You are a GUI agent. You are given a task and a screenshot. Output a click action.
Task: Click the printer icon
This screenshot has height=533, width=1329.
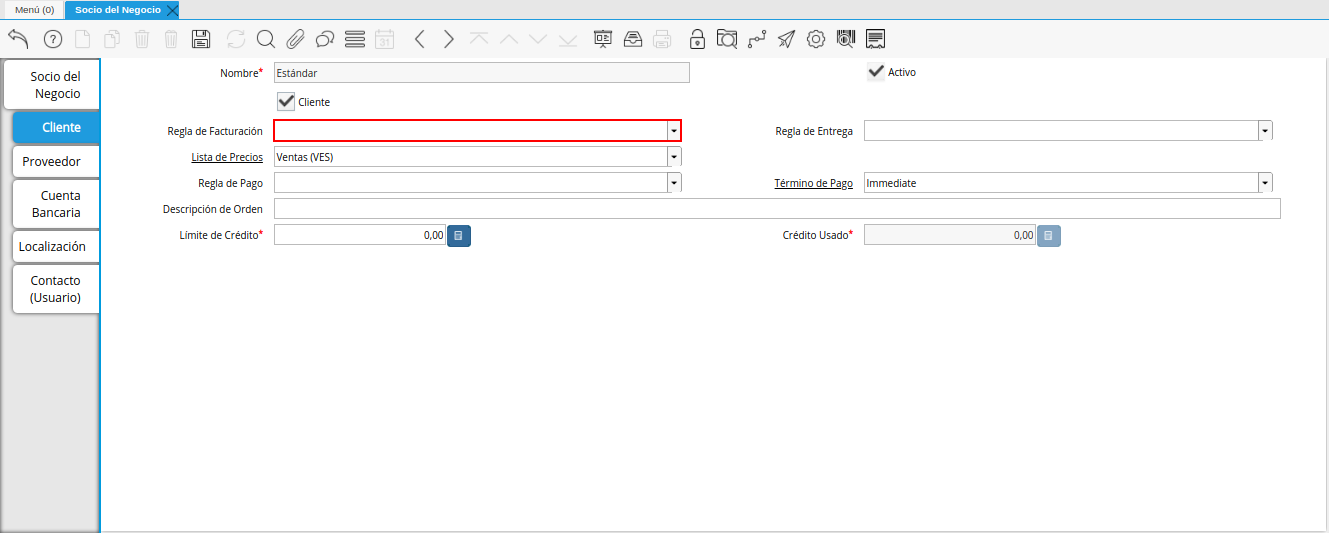click(x=662, y=39)
